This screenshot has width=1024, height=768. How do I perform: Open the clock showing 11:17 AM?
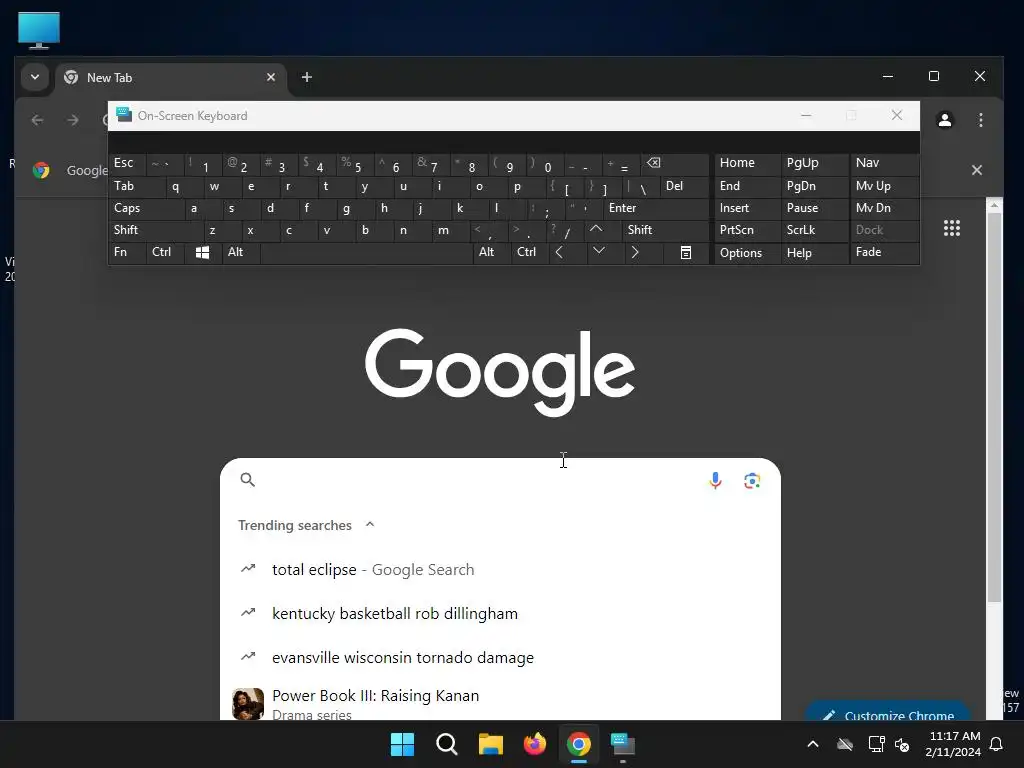tap(952, 744)
